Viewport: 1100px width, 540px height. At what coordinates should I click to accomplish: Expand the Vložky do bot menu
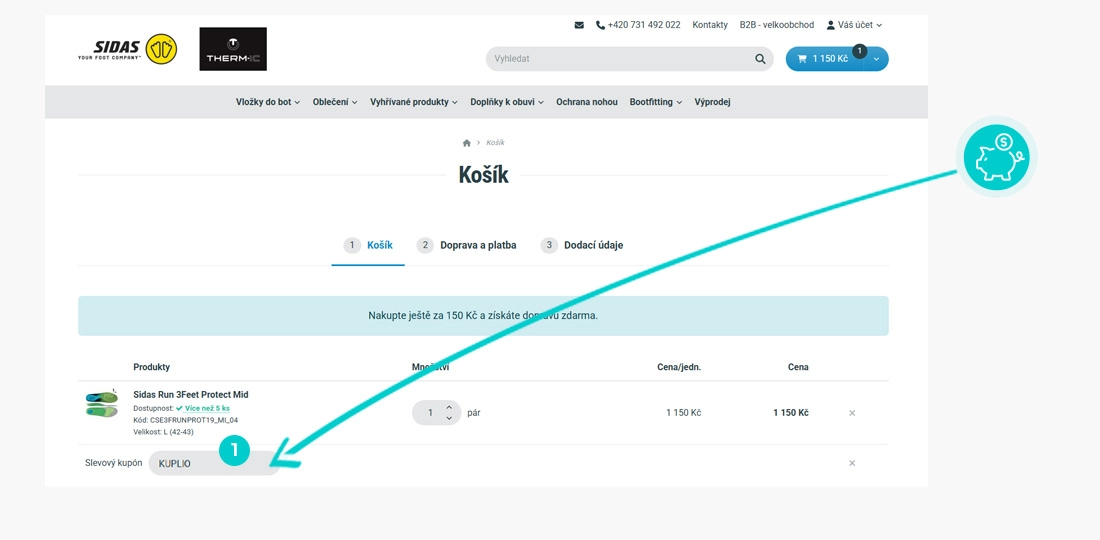pyautogui.click(x=268, y=102)
